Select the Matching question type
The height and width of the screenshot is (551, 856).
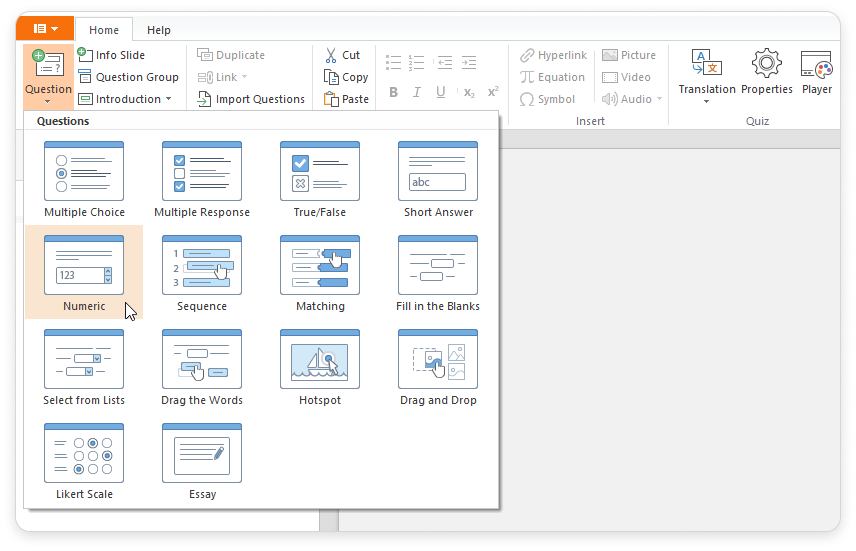click(320, 273)
